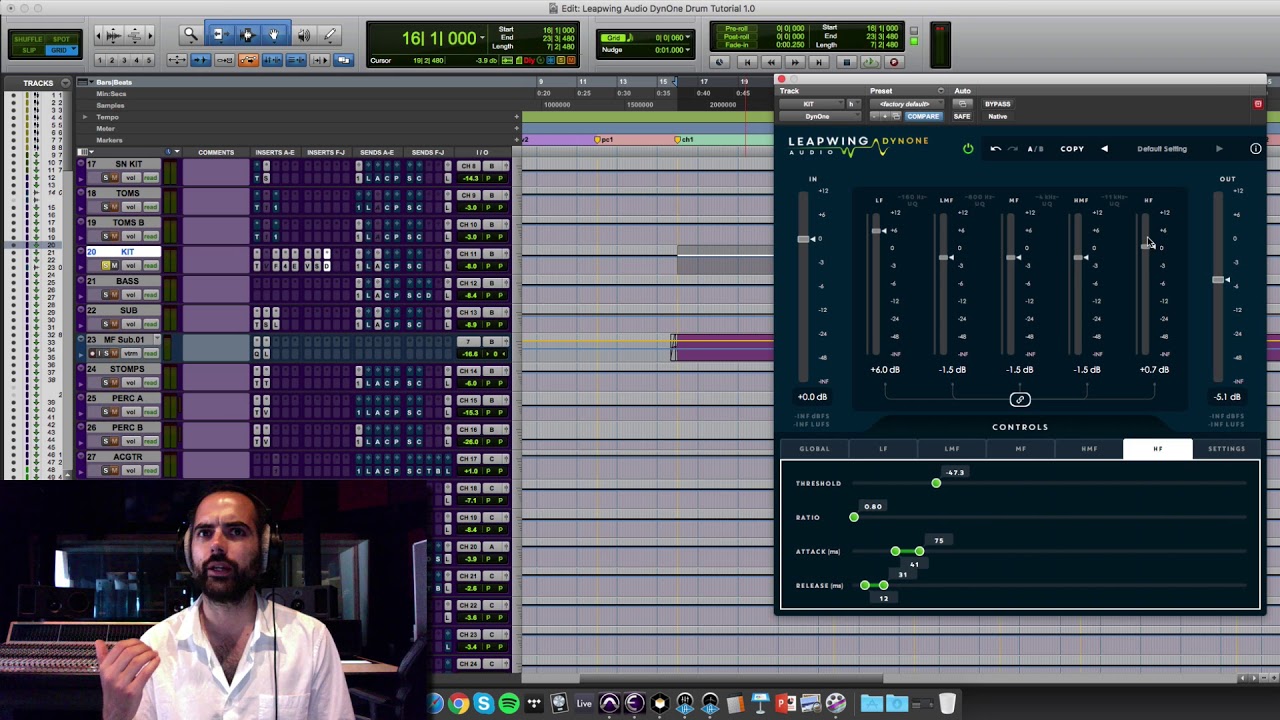Click the BYPASS button
This screenshot has height=720, width=1280.
997,104
